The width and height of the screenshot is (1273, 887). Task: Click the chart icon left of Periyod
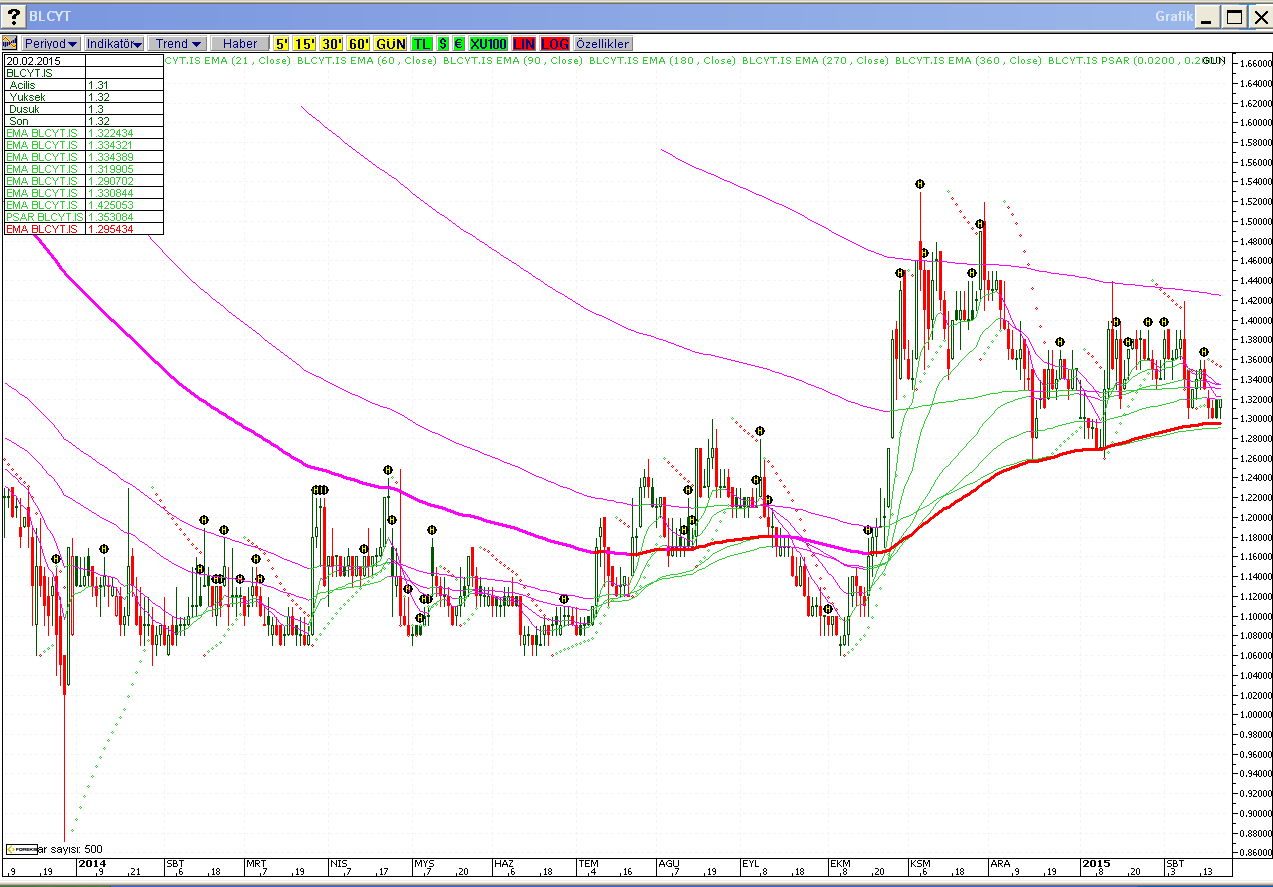pos(10,44)
